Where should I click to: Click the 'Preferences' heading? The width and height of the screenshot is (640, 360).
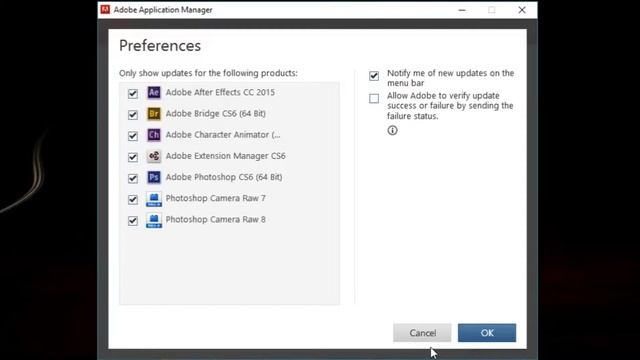point(160,46)
